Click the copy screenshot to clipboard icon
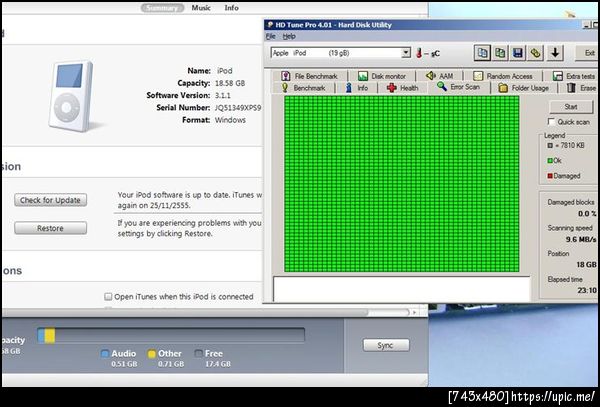Viewport: 600px width, 407px height. pos(500,53)
